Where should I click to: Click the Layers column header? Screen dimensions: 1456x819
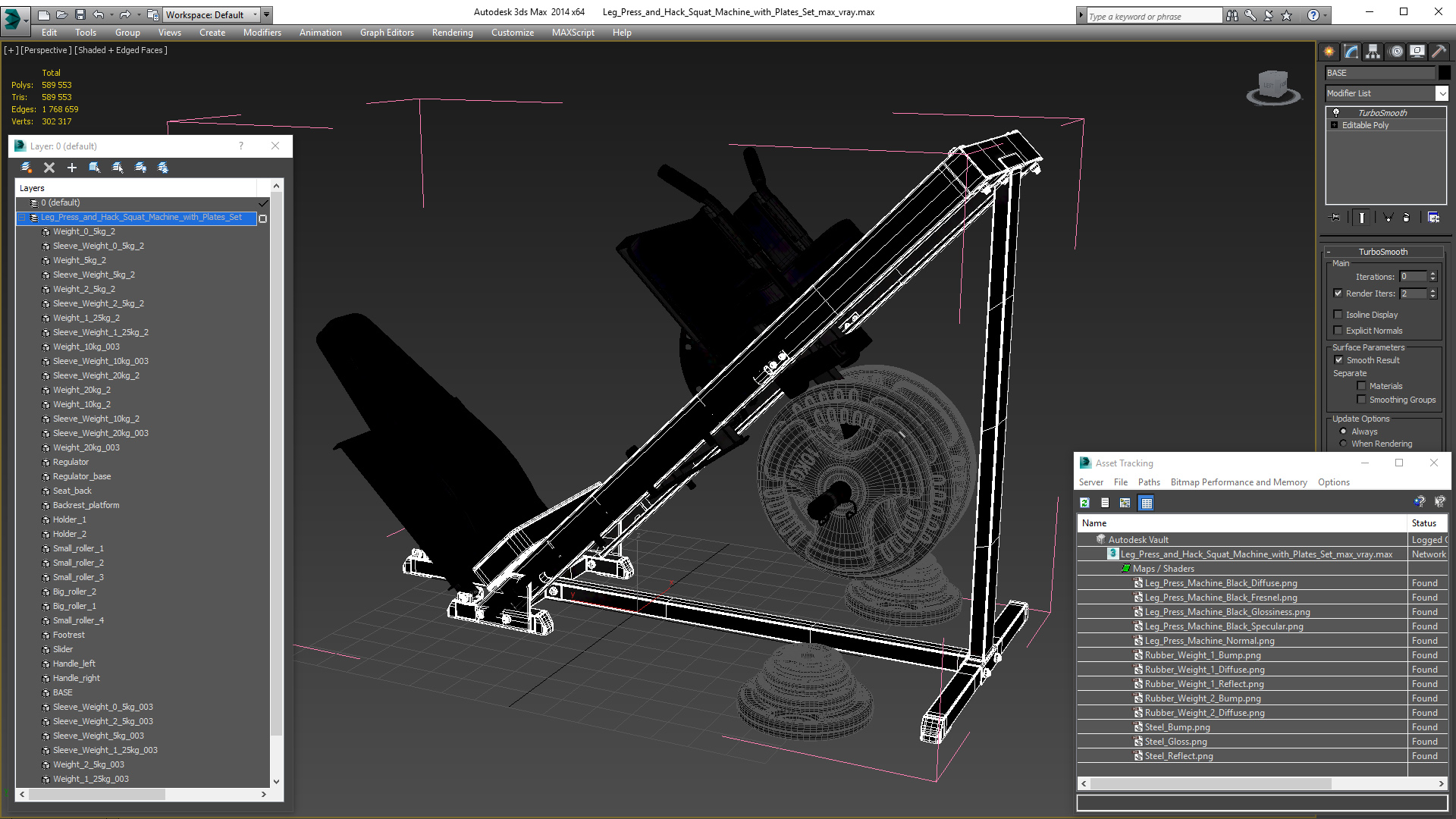[136, 188]
